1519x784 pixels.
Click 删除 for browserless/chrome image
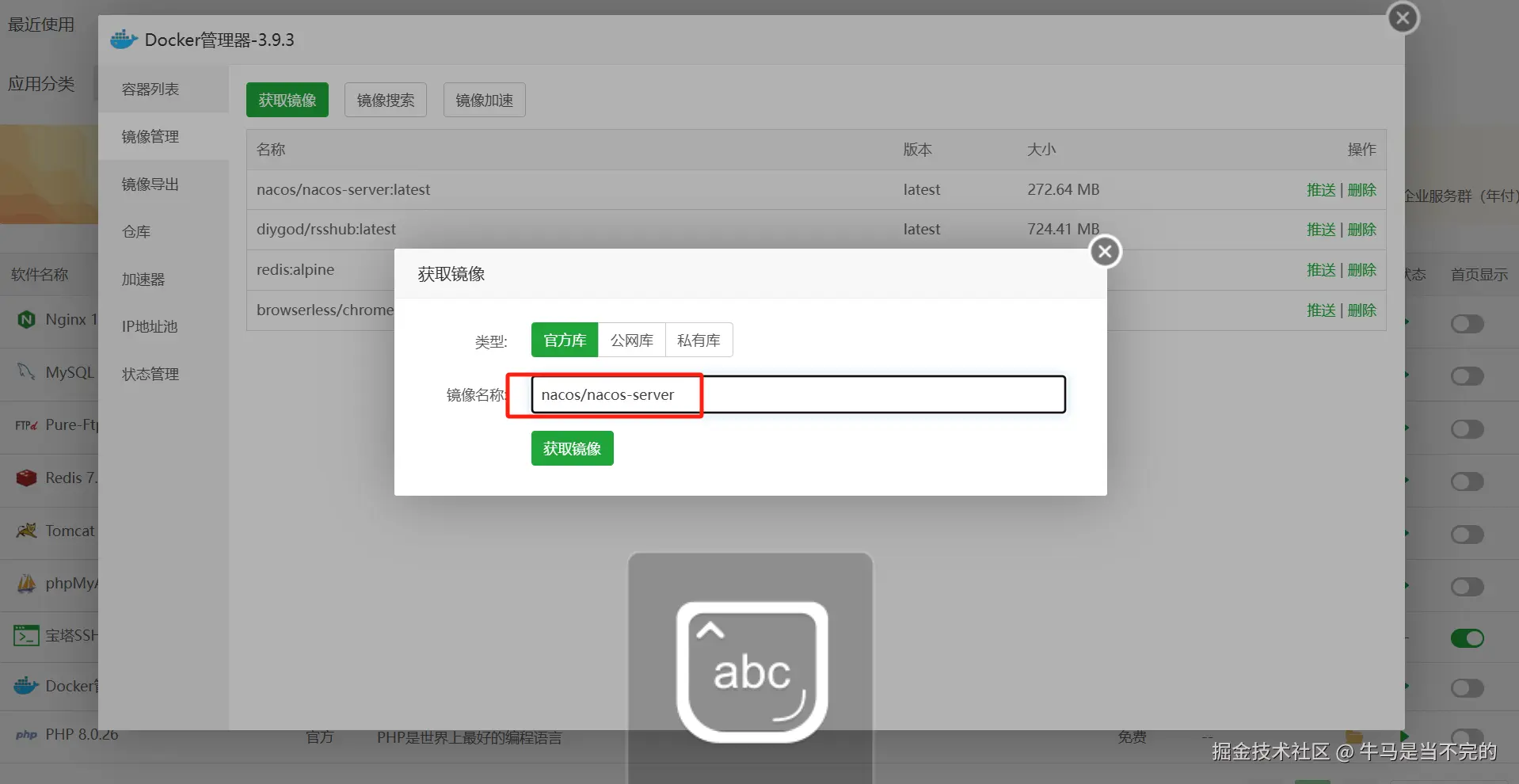pos(1362,310)
